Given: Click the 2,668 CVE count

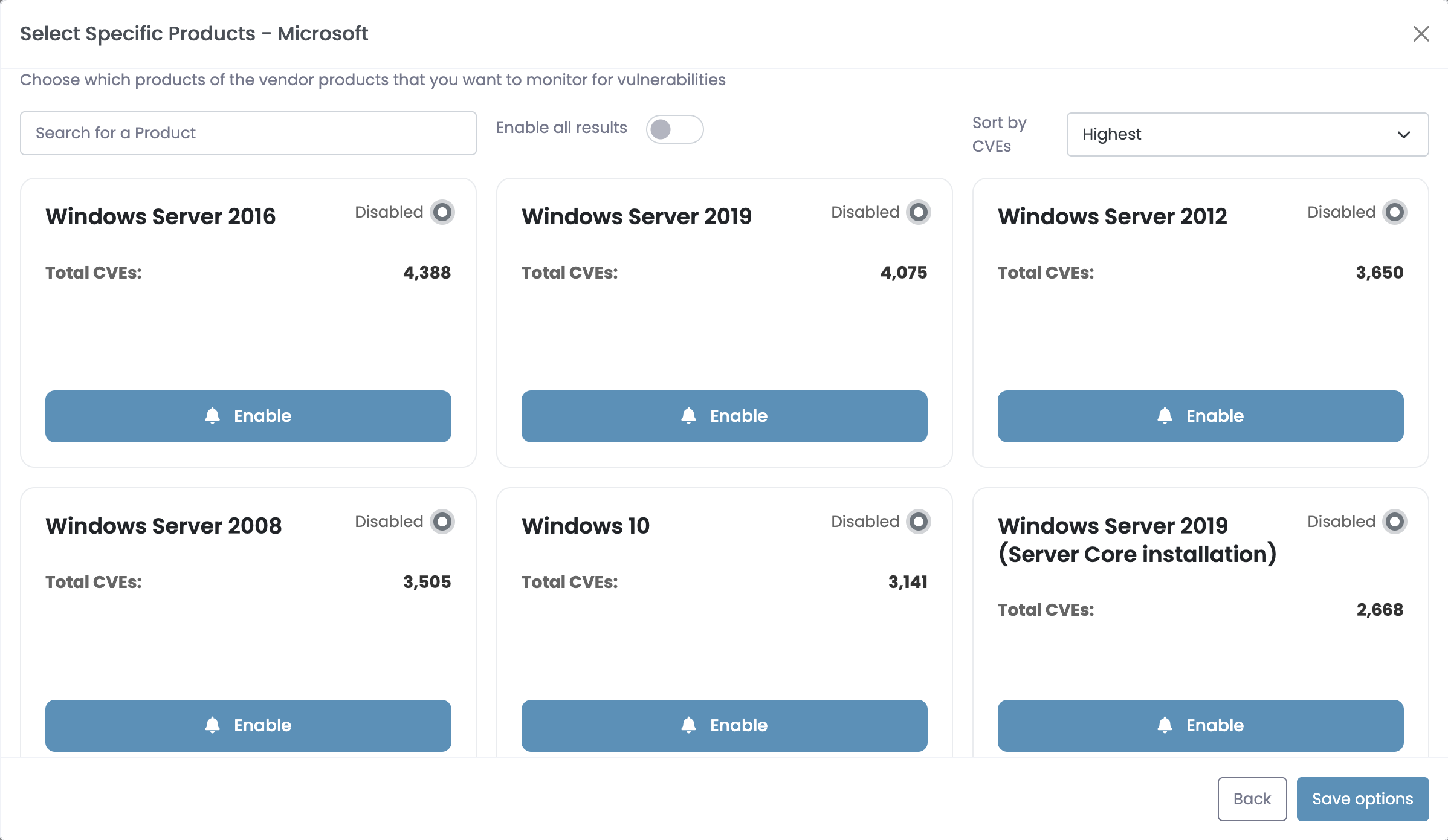Looking at the screenshot, I should [1380, 610].
